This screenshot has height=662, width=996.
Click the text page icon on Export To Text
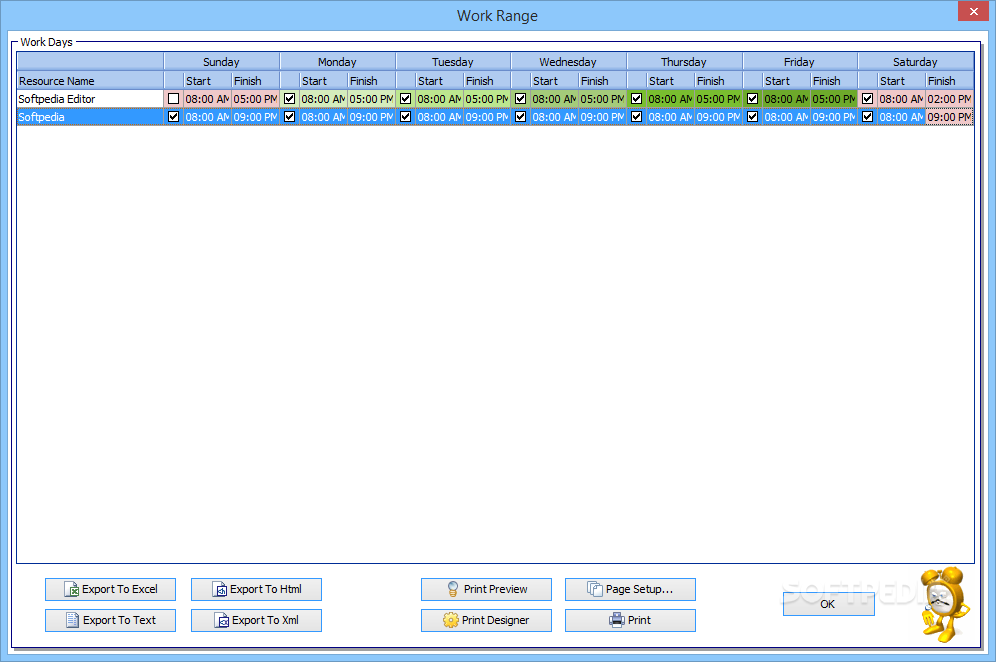click(x=72, y=620)
